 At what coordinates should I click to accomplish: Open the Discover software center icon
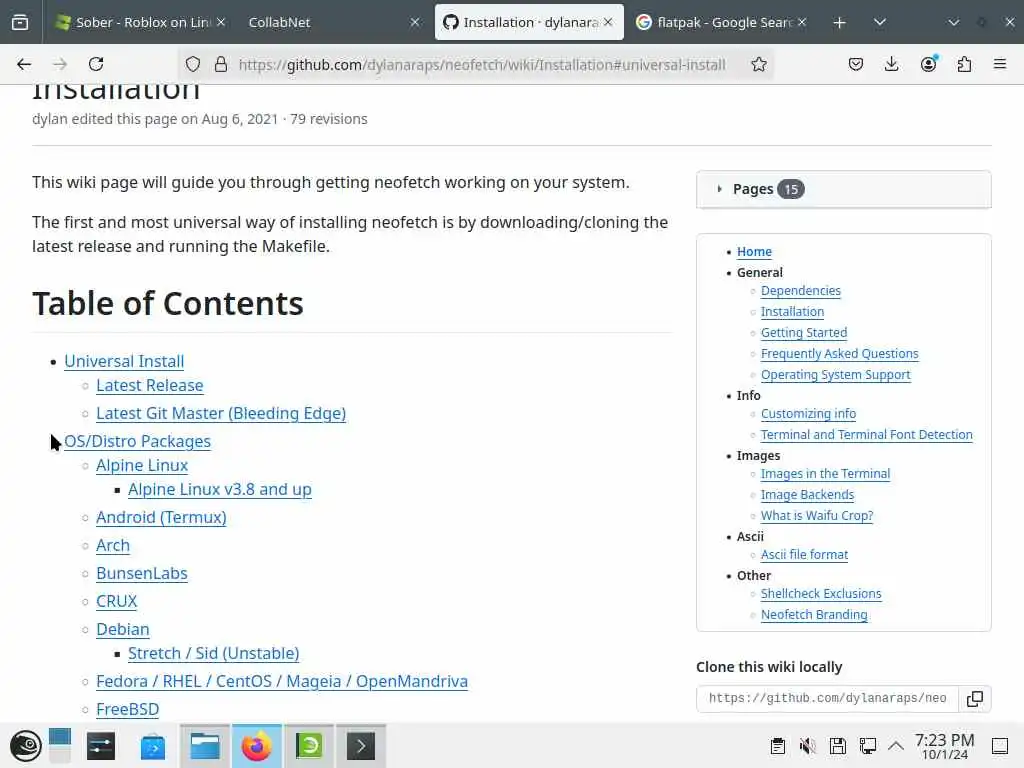[x=153, y=746]
